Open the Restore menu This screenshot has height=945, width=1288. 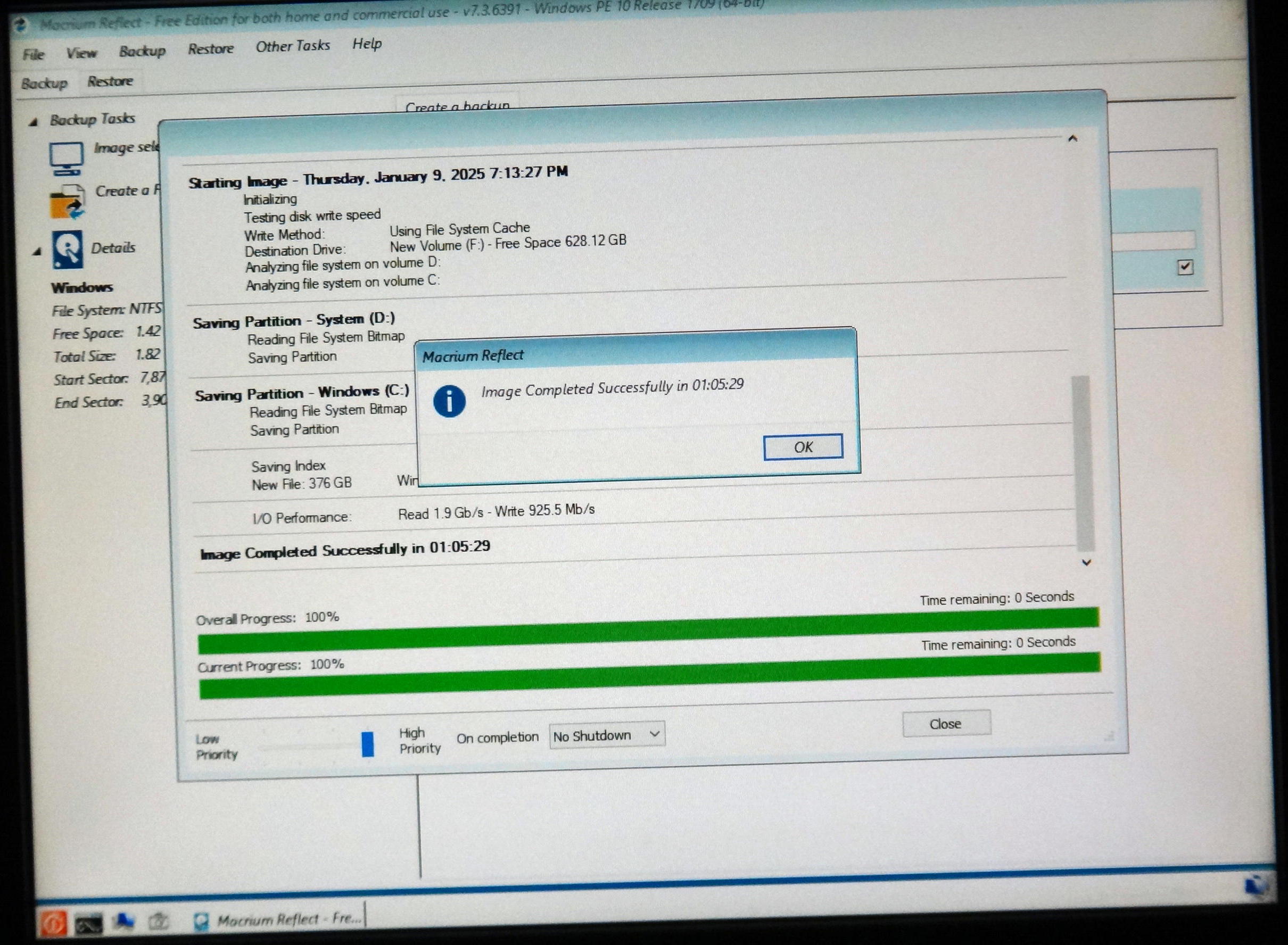[x=211, y=48]
